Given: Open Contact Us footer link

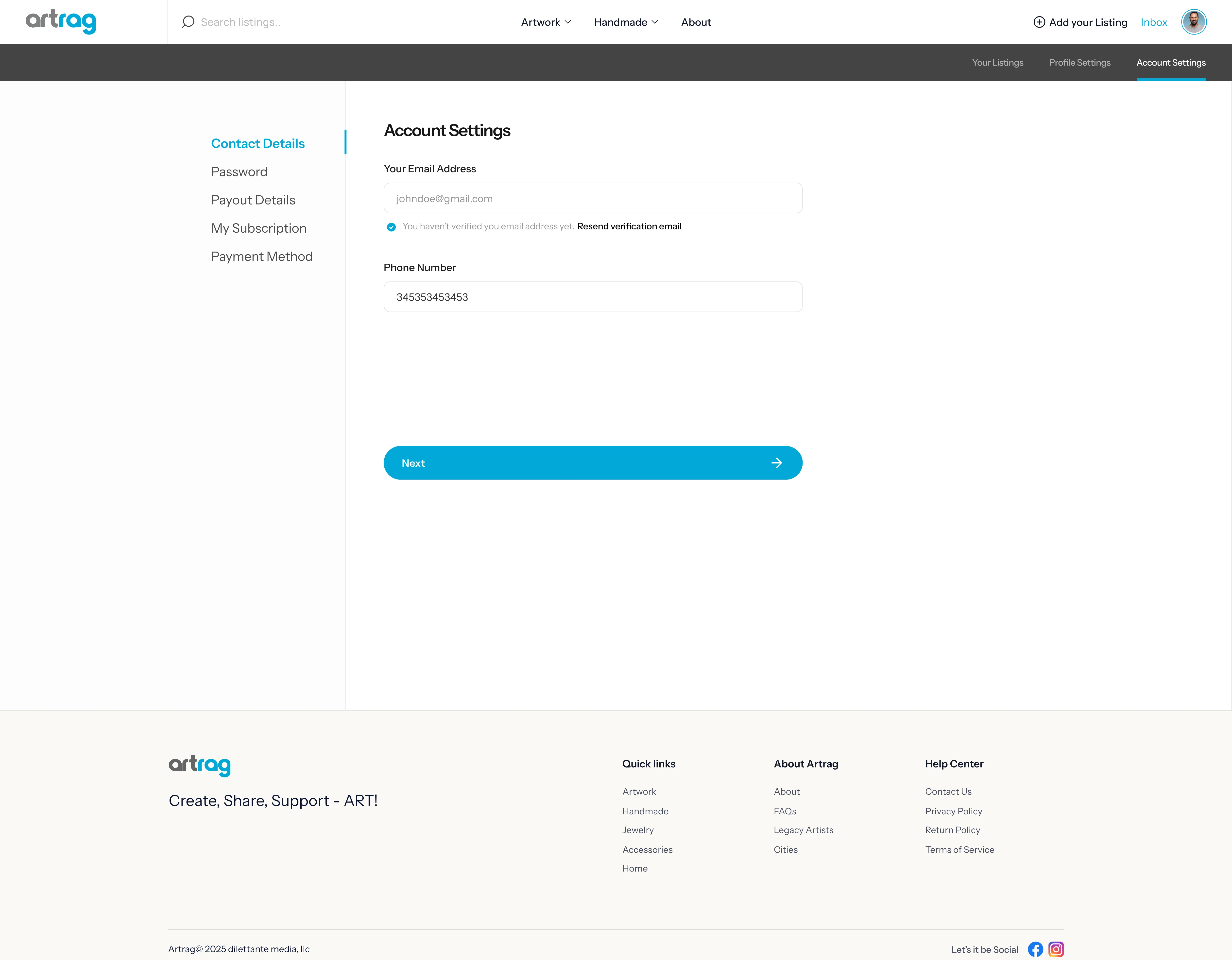Looking at the screenshot, I should [948, 791].
